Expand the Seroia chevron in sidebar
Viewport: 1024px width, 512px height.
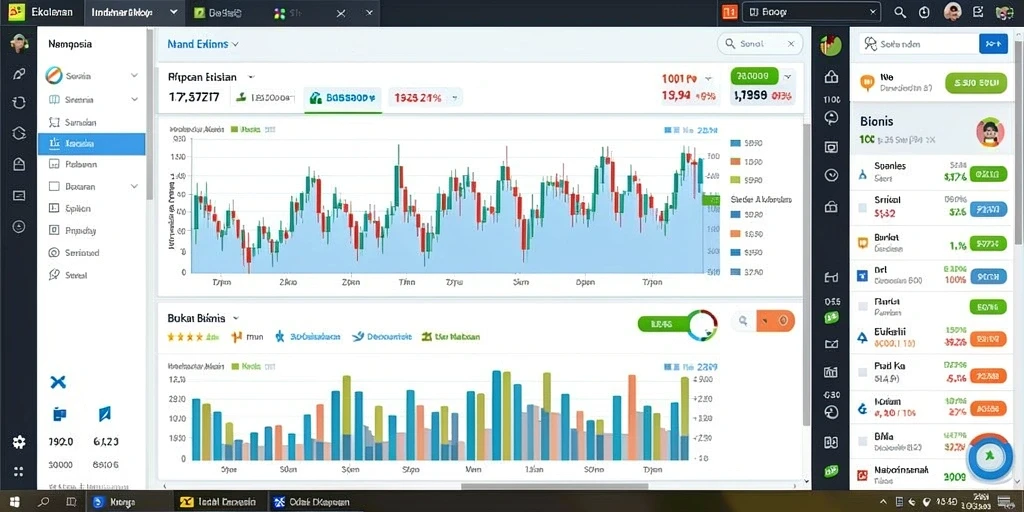coord(135,76)
